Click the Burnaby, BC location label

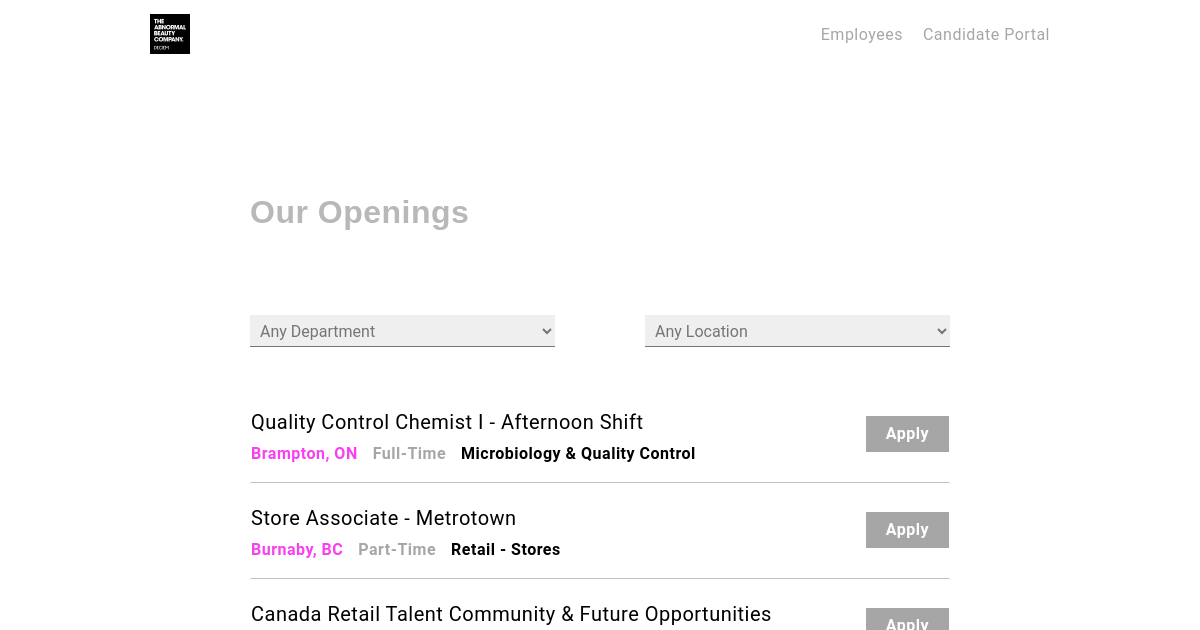(x=297, y=549)
